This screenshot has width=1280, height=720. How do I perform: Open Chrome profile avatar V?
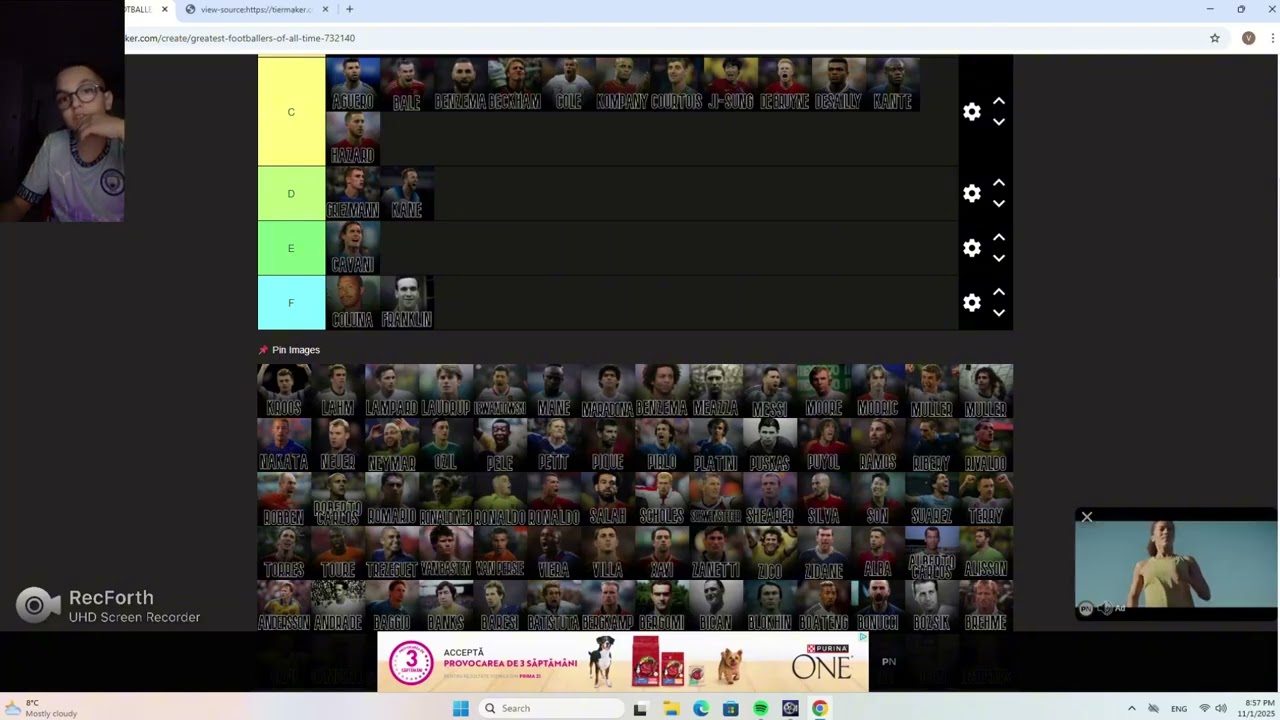coord(1248,38)
